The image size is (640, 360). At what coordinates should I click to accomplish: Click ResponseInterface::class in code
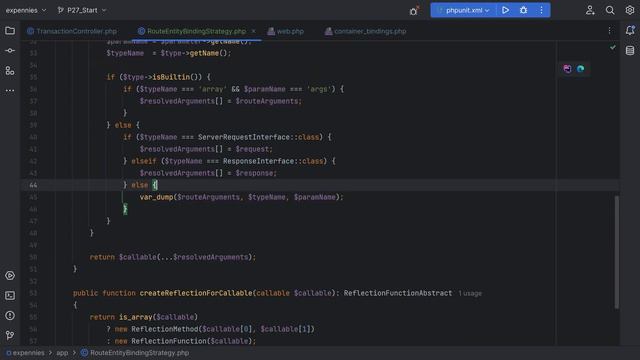(273, 161)
